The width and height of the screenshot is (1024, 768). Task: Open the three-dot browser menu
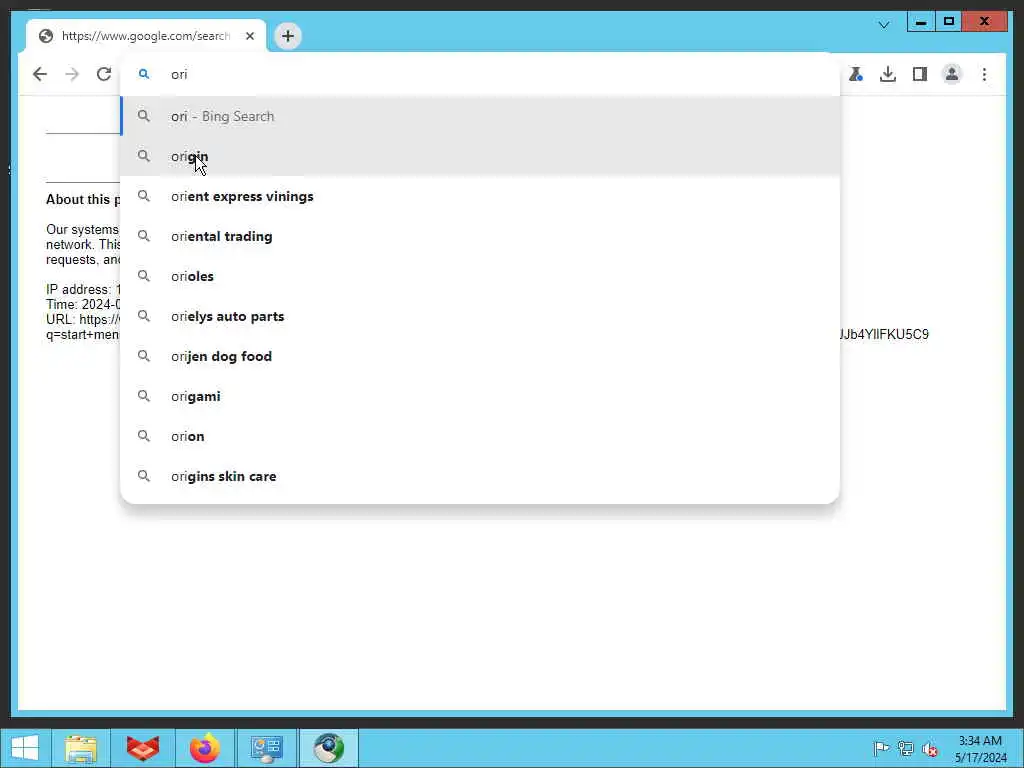point(984,74)
